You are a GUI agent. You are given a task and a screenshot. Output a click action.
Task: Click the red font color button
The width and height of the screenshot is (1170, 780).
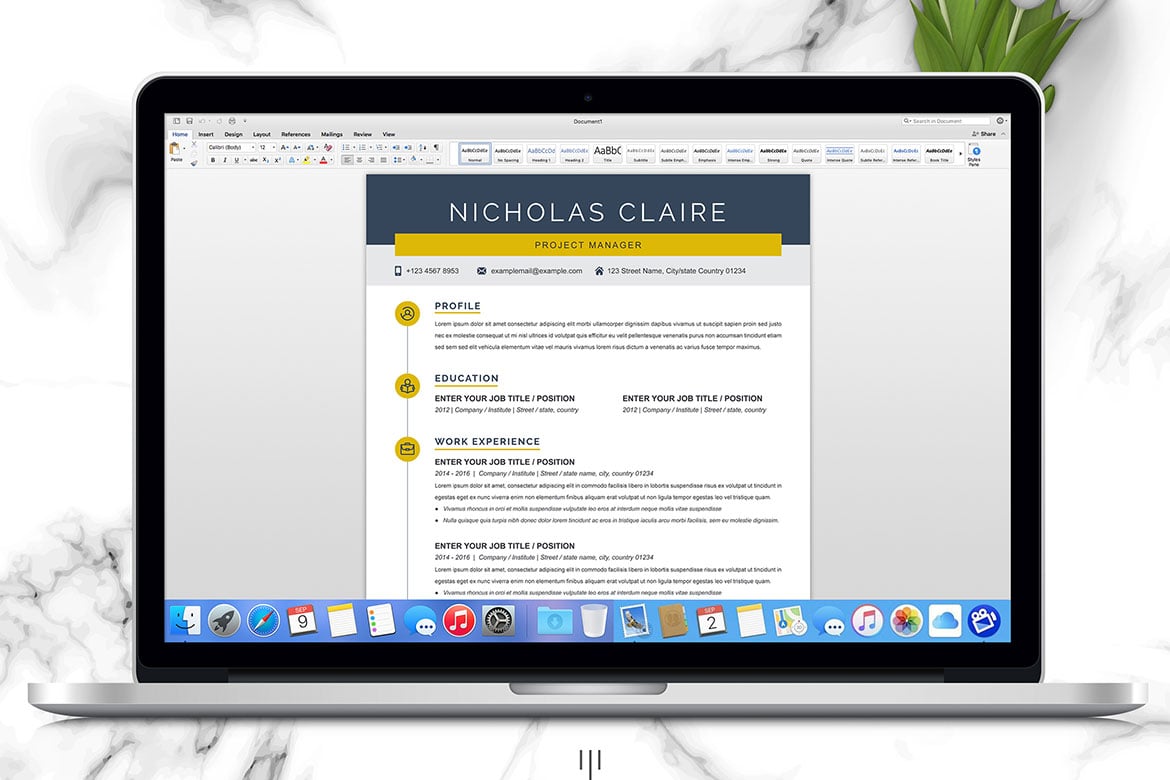pos(324,160)
